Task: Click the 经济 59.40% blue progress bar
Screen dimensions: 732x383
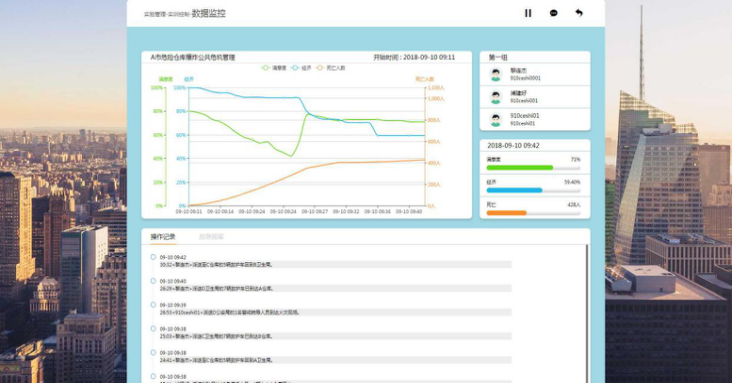Action: (533, 190)
